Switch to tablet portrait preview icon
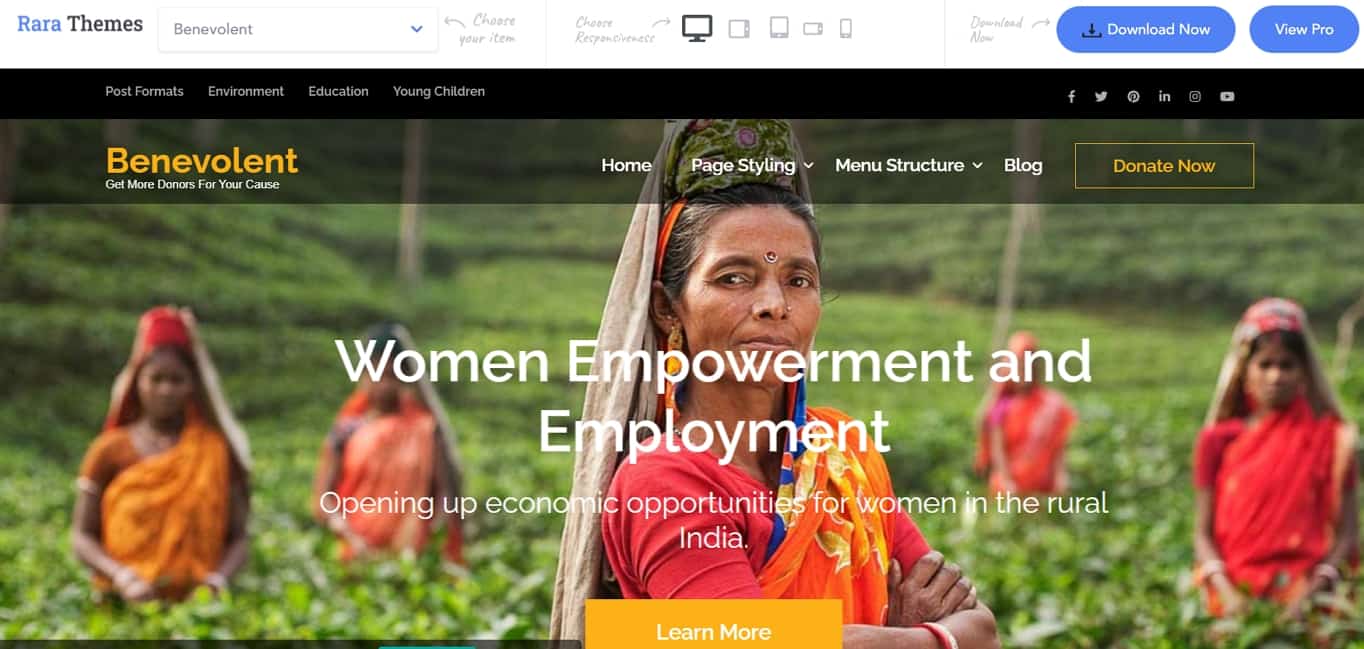The image size is (1364, 649). pyautogui.click(x=779, y=28)
